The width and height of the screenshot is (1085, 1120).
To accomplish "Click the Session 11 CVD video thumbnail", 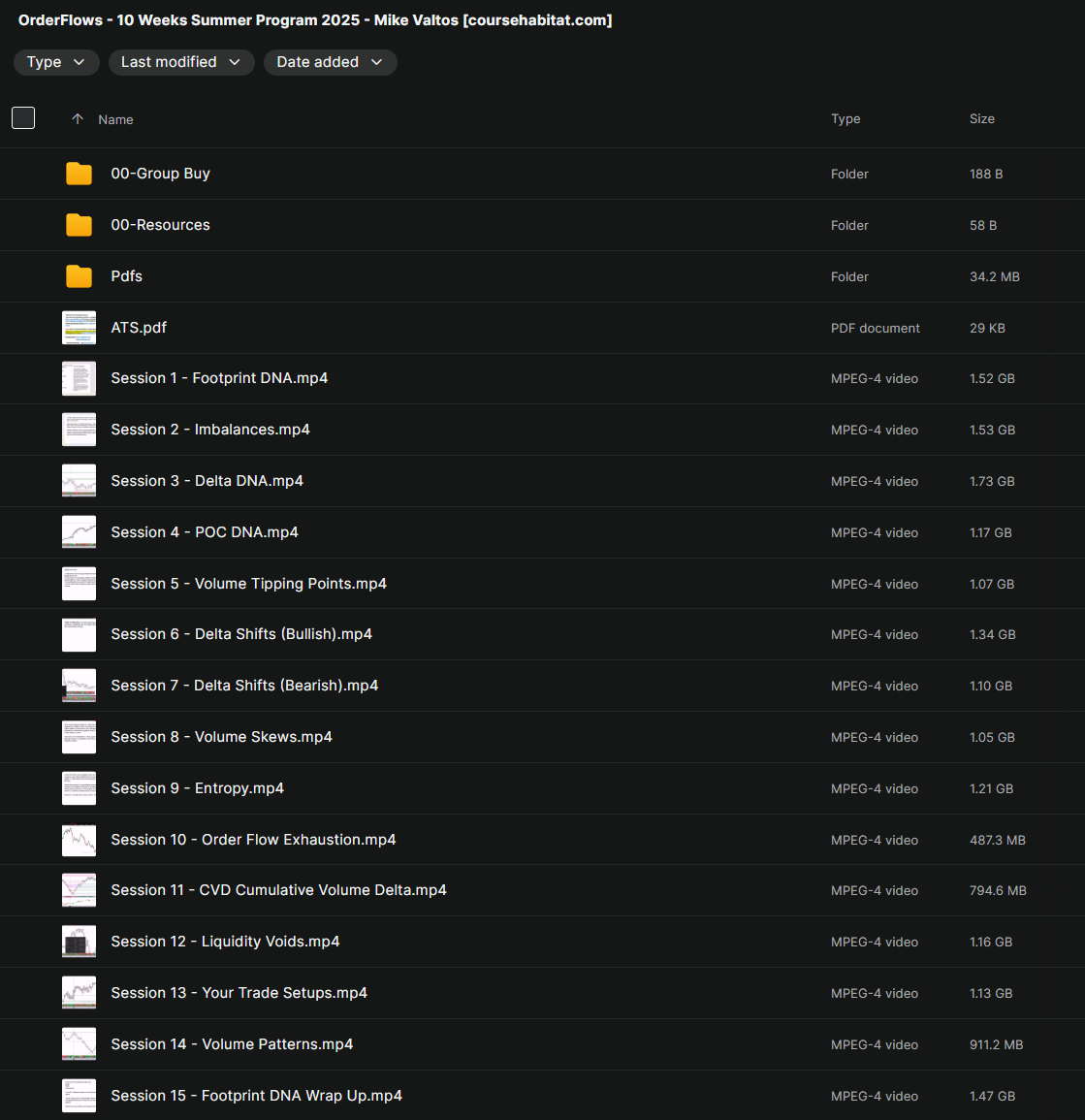I will click(79, 890).
